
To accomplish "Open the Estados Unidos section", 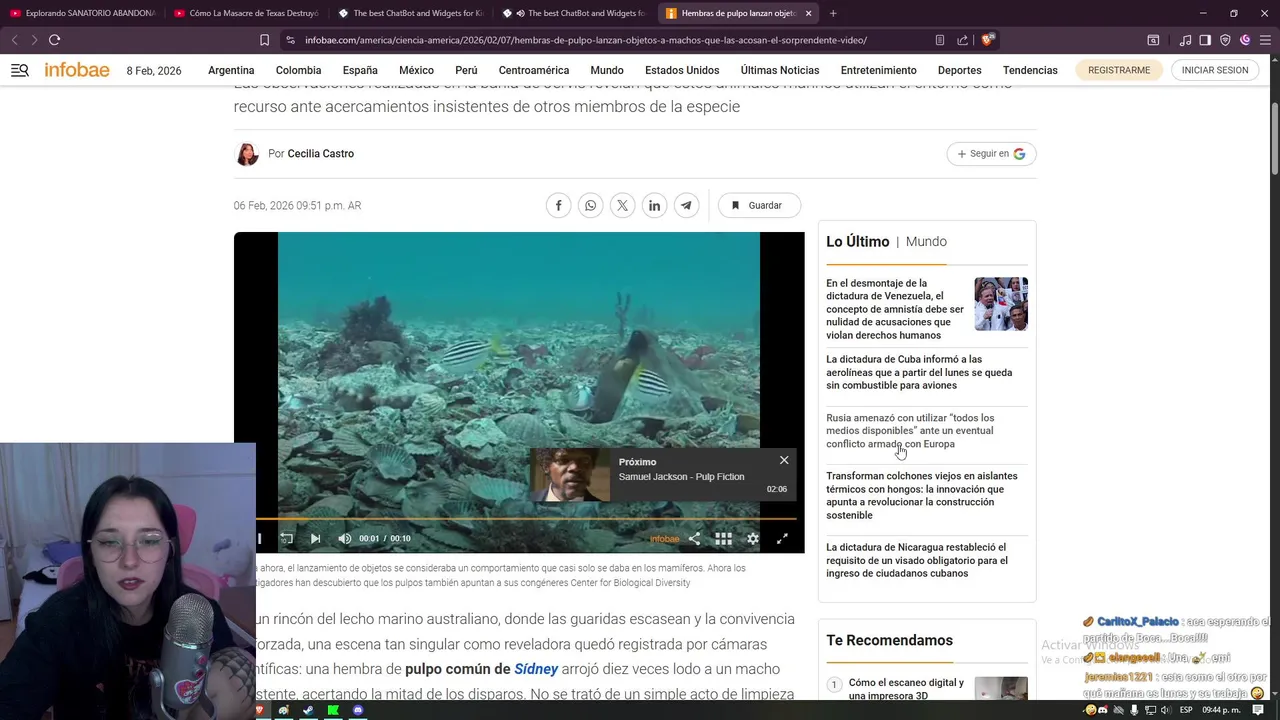I will click(x=682, y=70).
